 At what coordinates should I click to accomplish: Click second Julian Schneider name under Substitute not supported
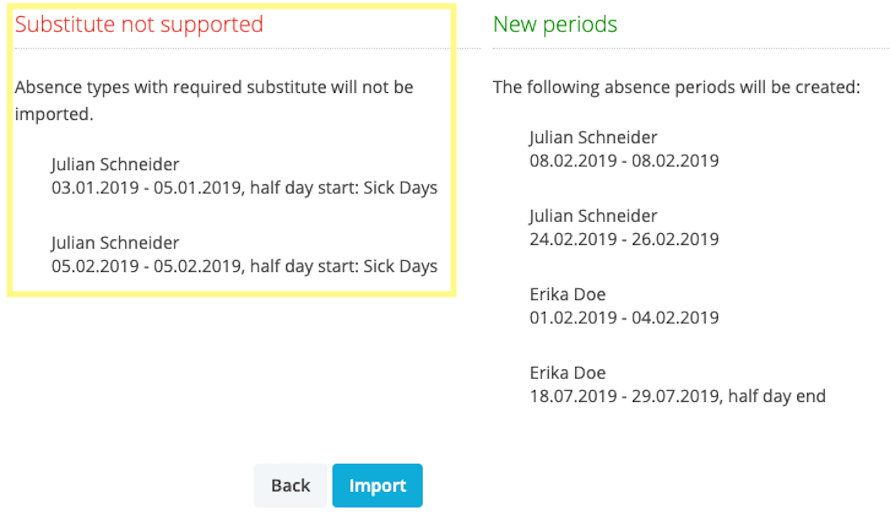(115, 242)
